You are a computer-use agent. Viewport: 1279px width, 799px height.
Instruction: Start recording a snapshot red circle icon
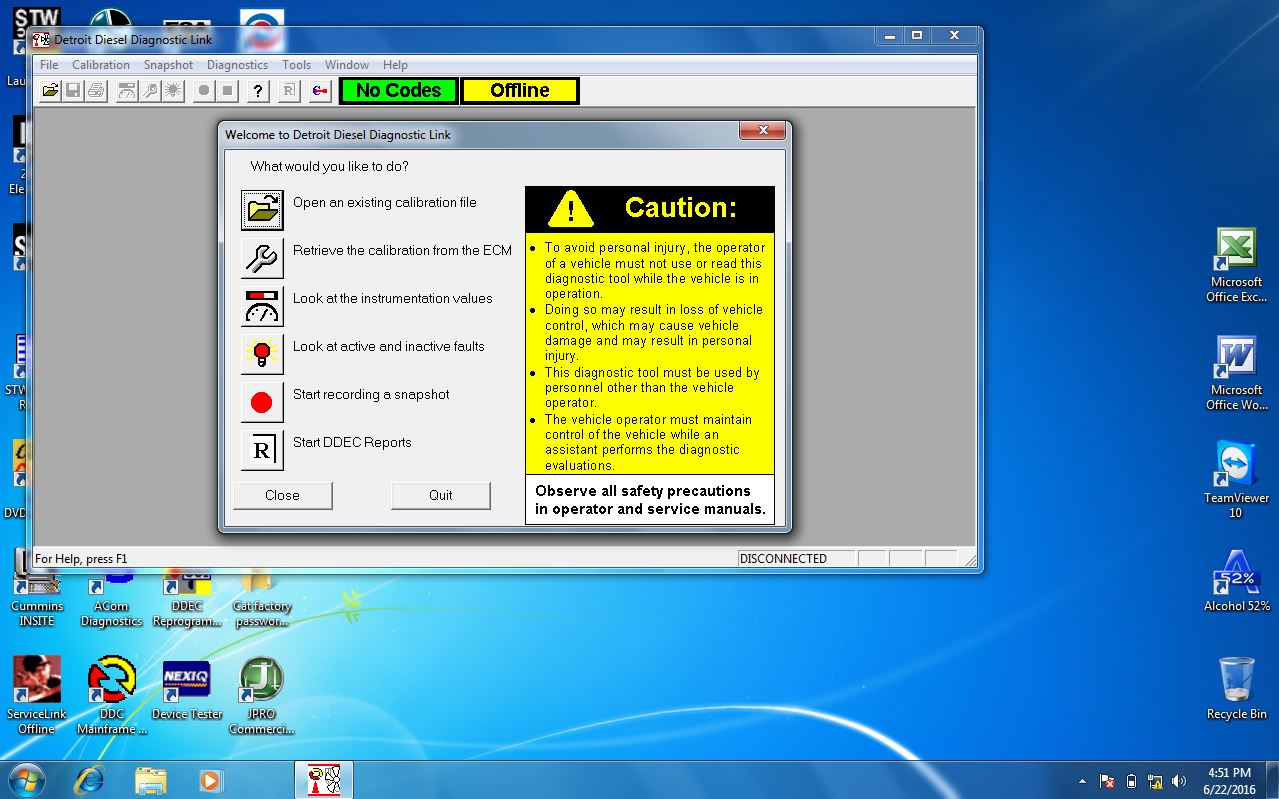260,402
